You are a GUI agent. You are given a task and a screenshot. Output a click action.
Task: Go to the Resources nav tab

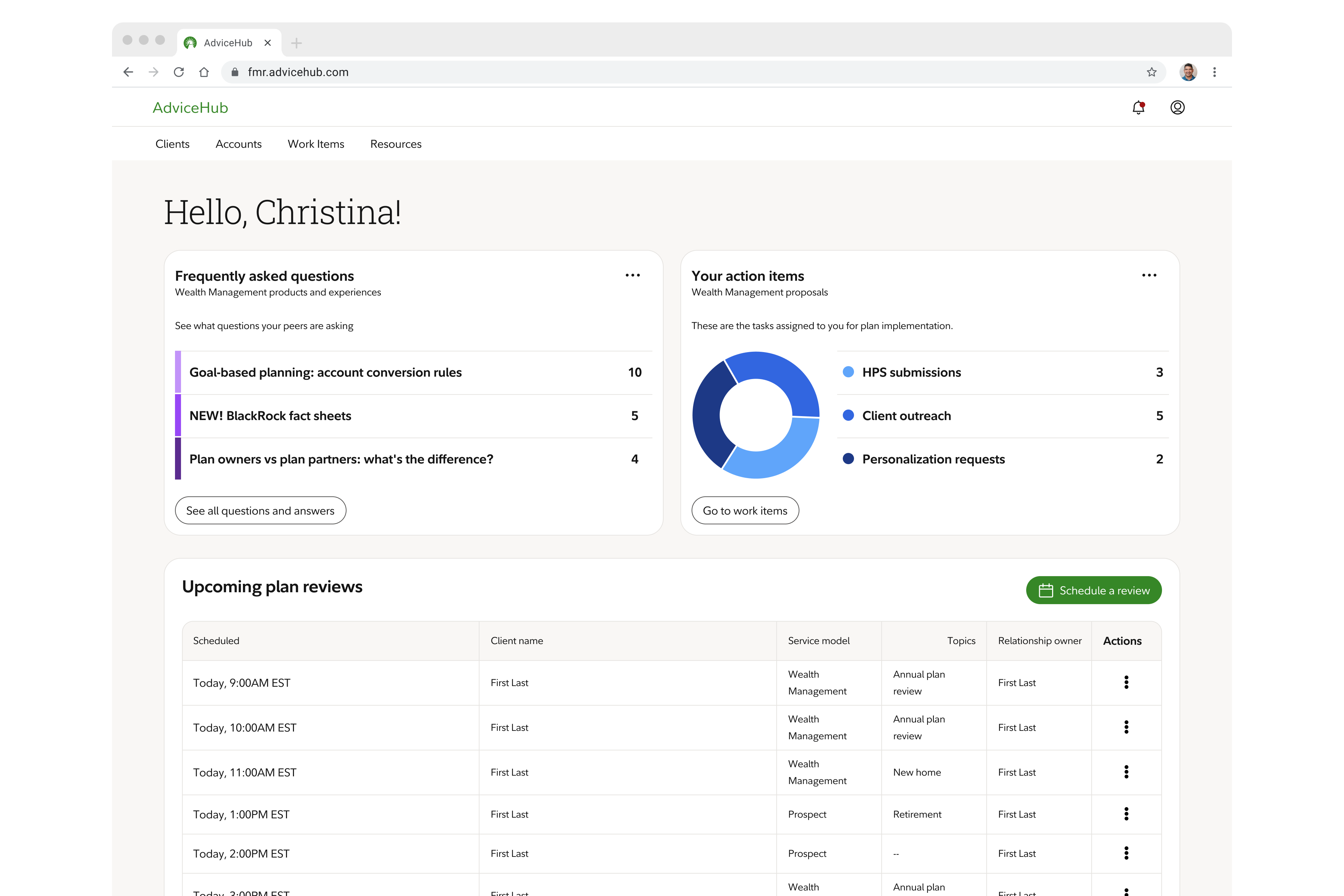pos(395,144)
